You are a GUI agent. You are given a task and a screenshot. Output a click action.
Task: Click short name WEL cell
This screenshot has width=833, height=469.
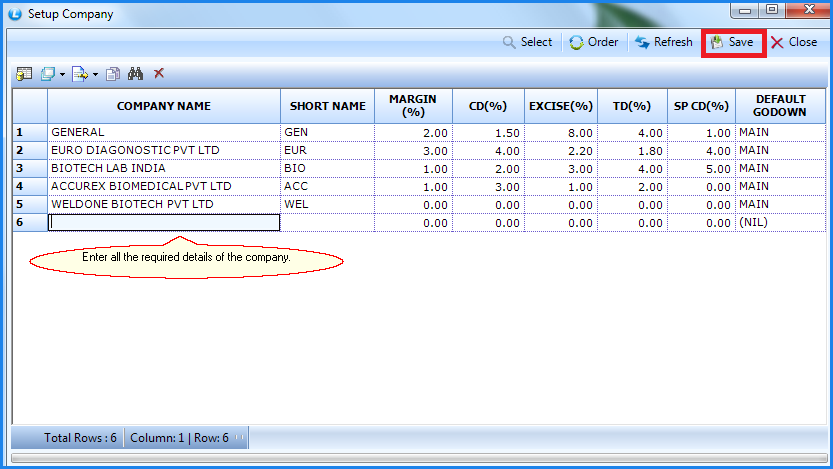[327, 204]
